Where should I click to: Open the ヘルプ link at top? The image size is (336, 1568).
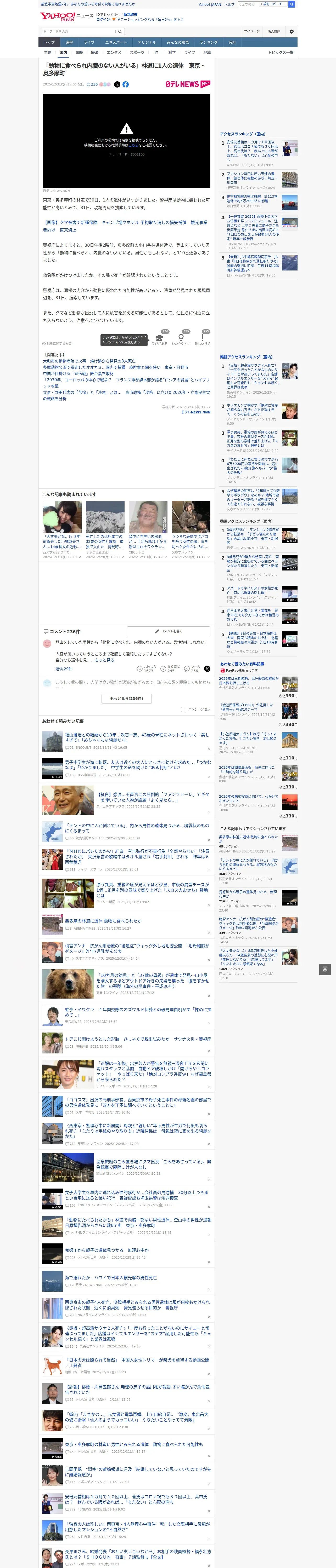point(229,4)
